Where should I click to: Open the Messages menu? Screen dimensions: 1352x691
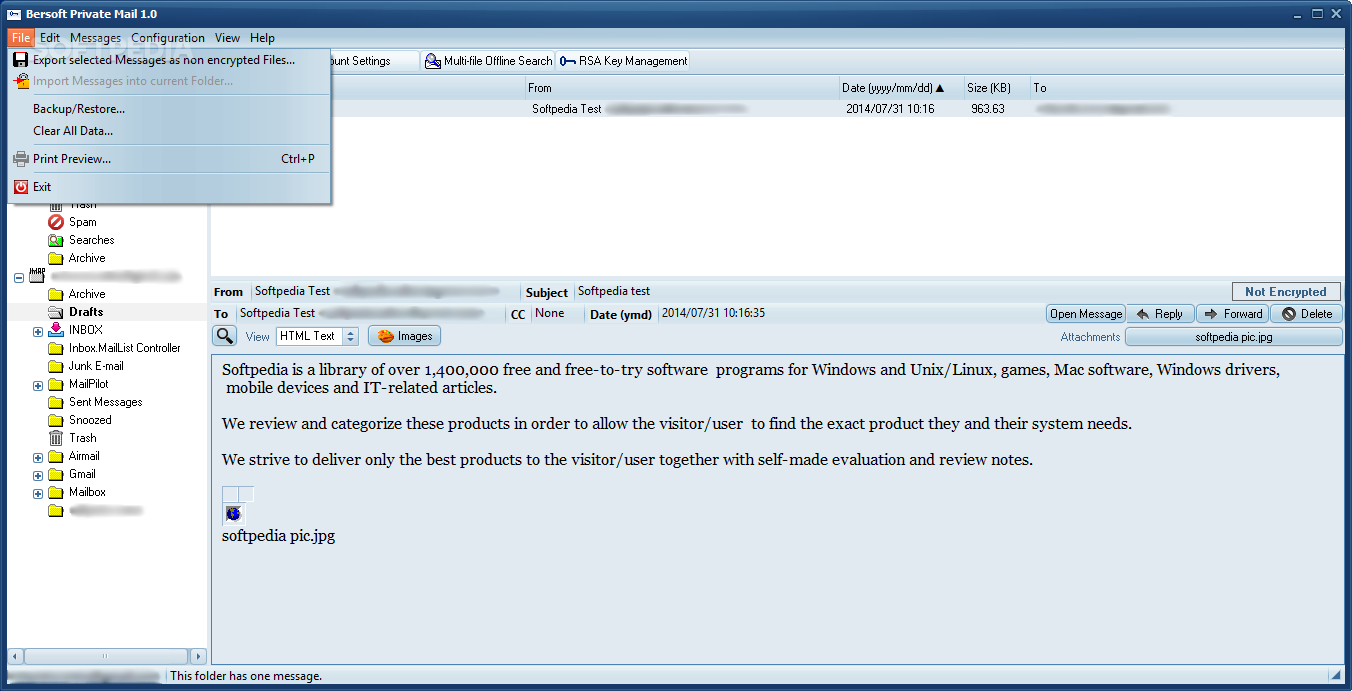pos(95,38)
